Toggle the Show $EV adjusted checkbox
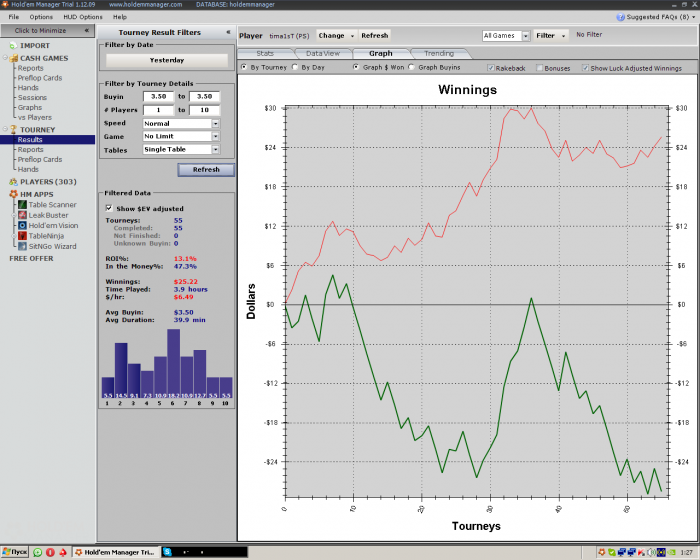 tap(109, 208)
